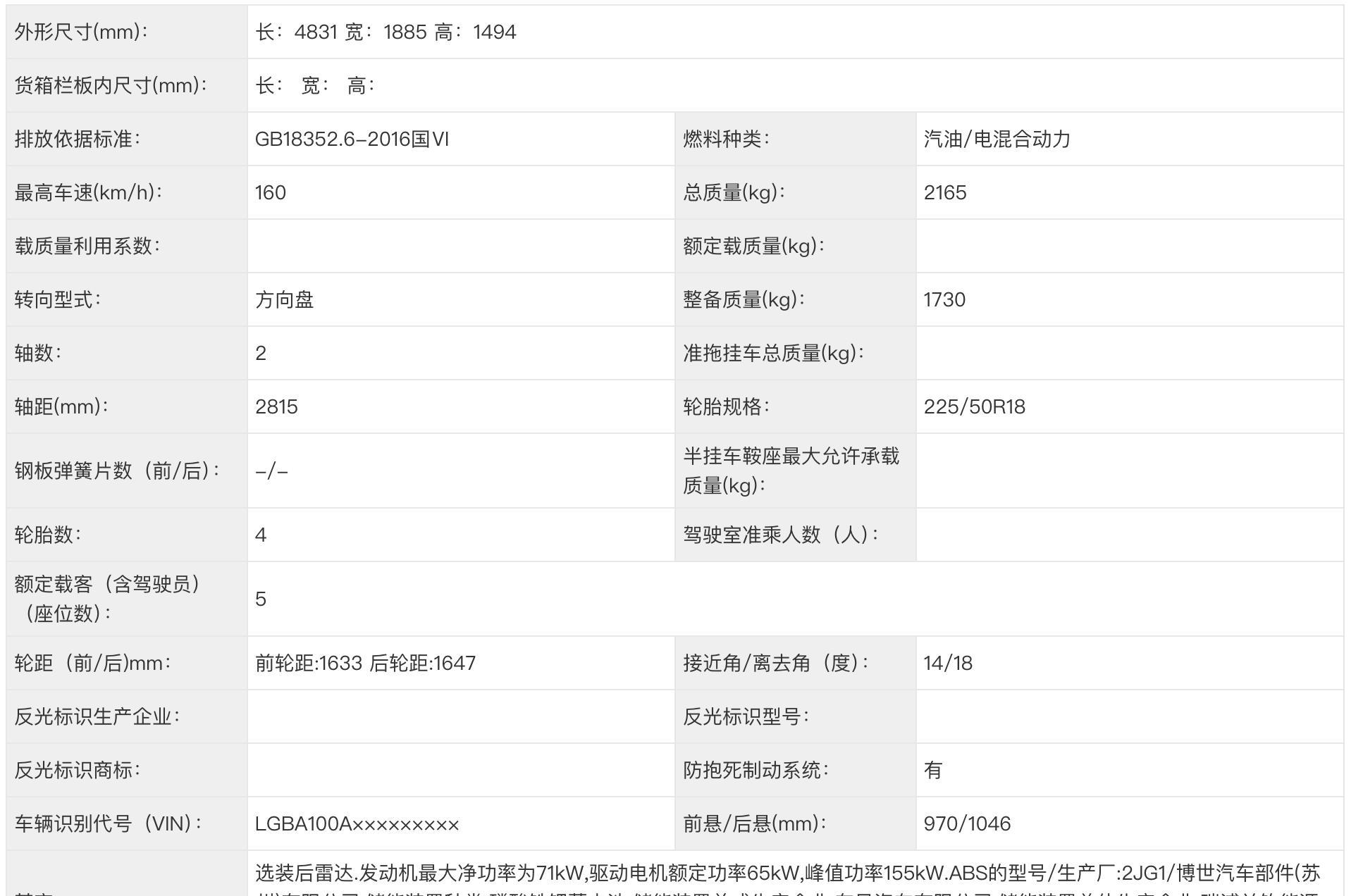Click the 驾驶室准乘人数（人） label

pyautogui.click(x=781, y=535)
